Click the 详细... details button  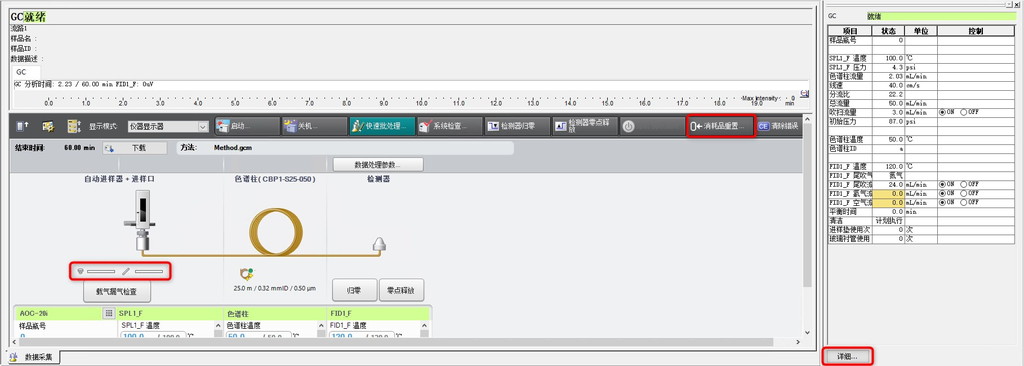tap(847, 357)
